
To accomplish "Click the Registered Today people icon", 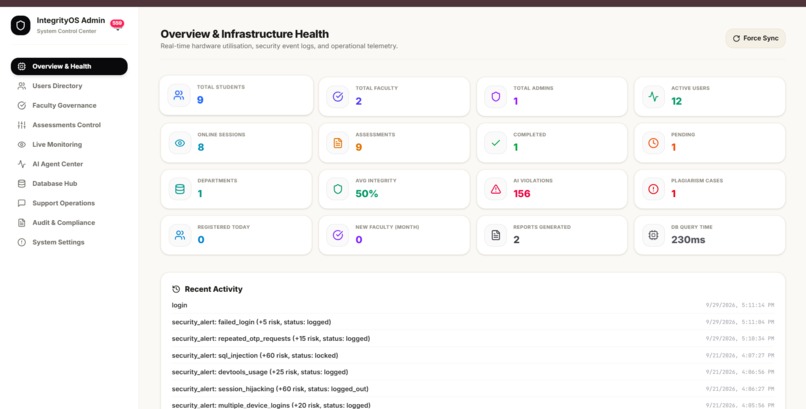I will (180, 235).
